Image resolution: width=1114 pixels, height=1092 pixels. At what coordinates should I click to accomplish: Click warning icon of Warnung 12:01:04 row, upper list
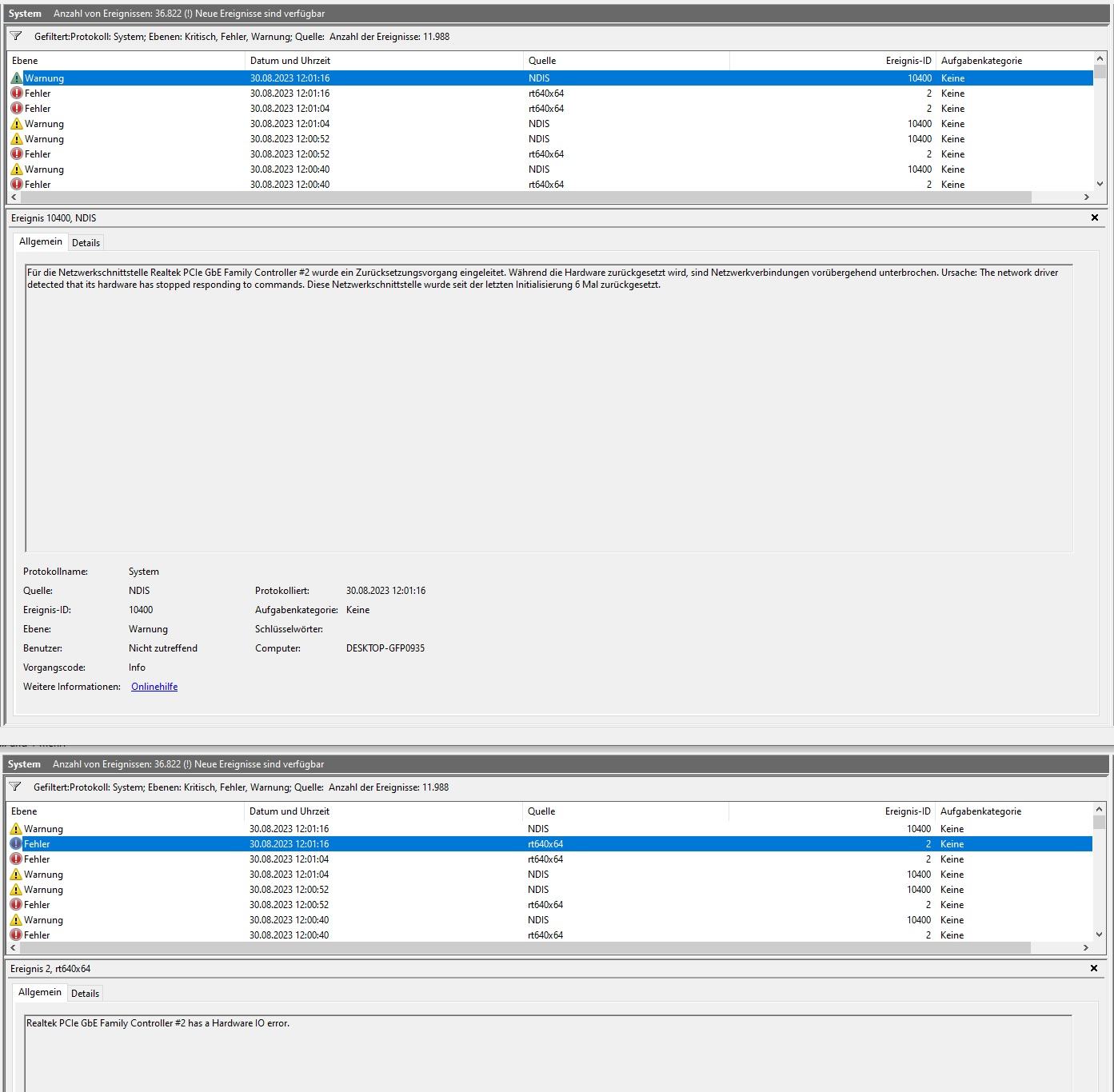[x=17, y=124]
